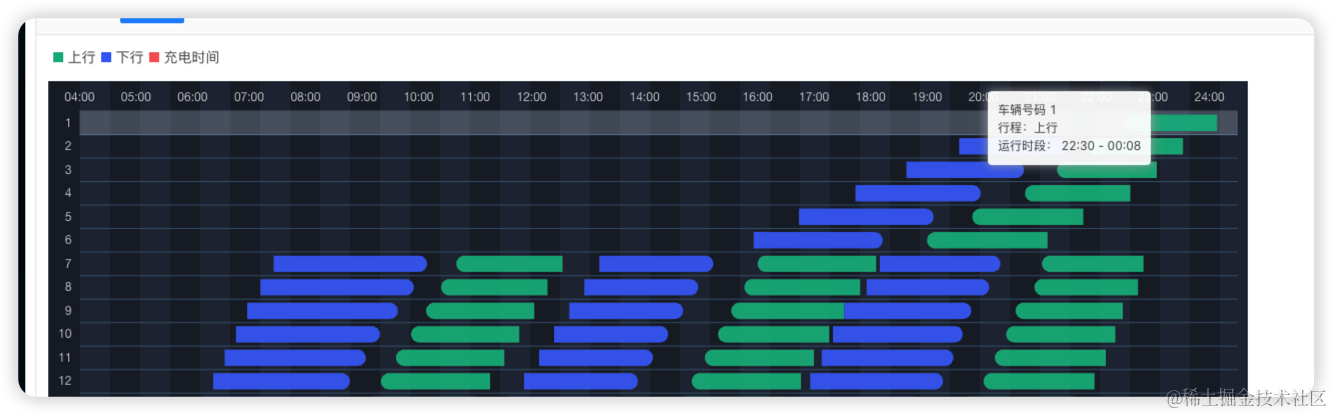Click tooltip time range 22:30 - 00:08
This screenshot has height=415, width=1333.
coord(1101,146)
